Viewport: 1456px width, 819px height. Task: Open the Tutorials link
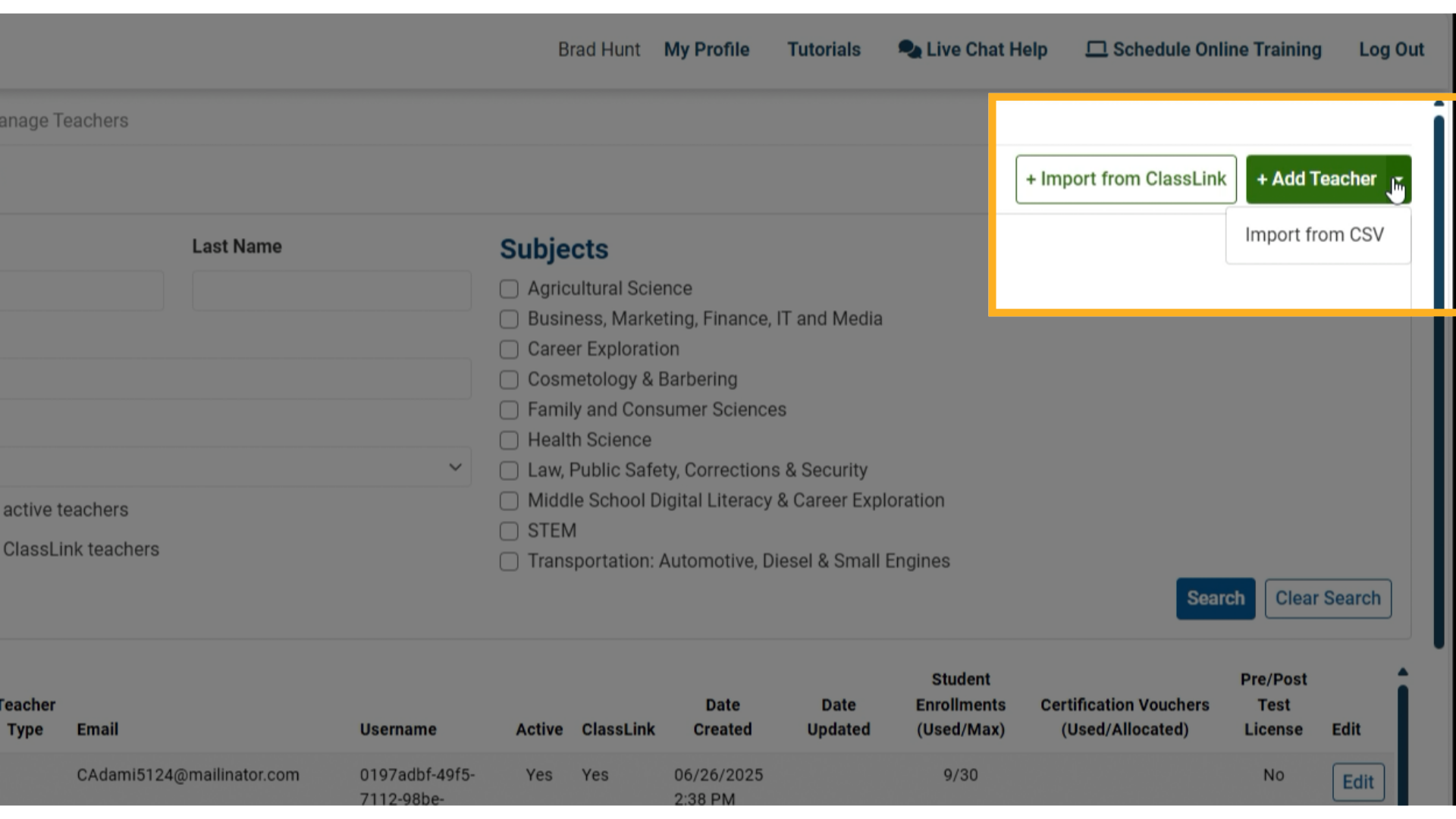click(x=824, y=50)
